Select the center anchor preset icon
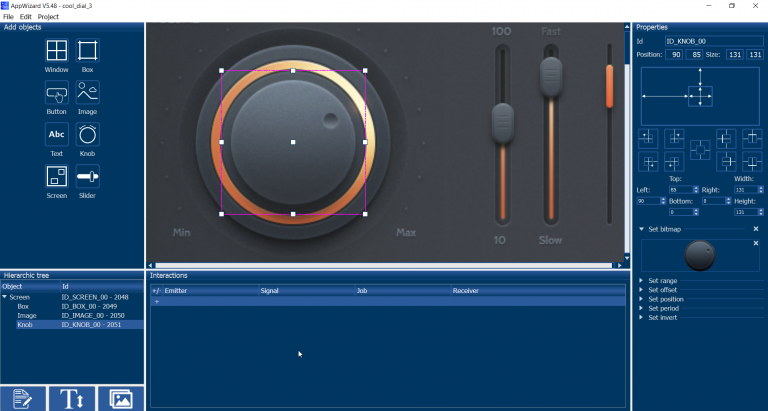The height and width of the screenshot is (411, 768). coord(700,150)
